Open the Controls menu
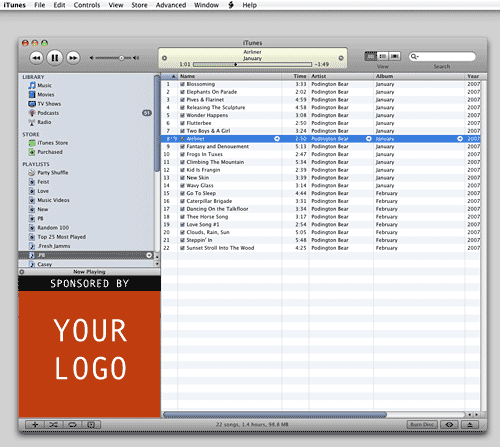 87,5
